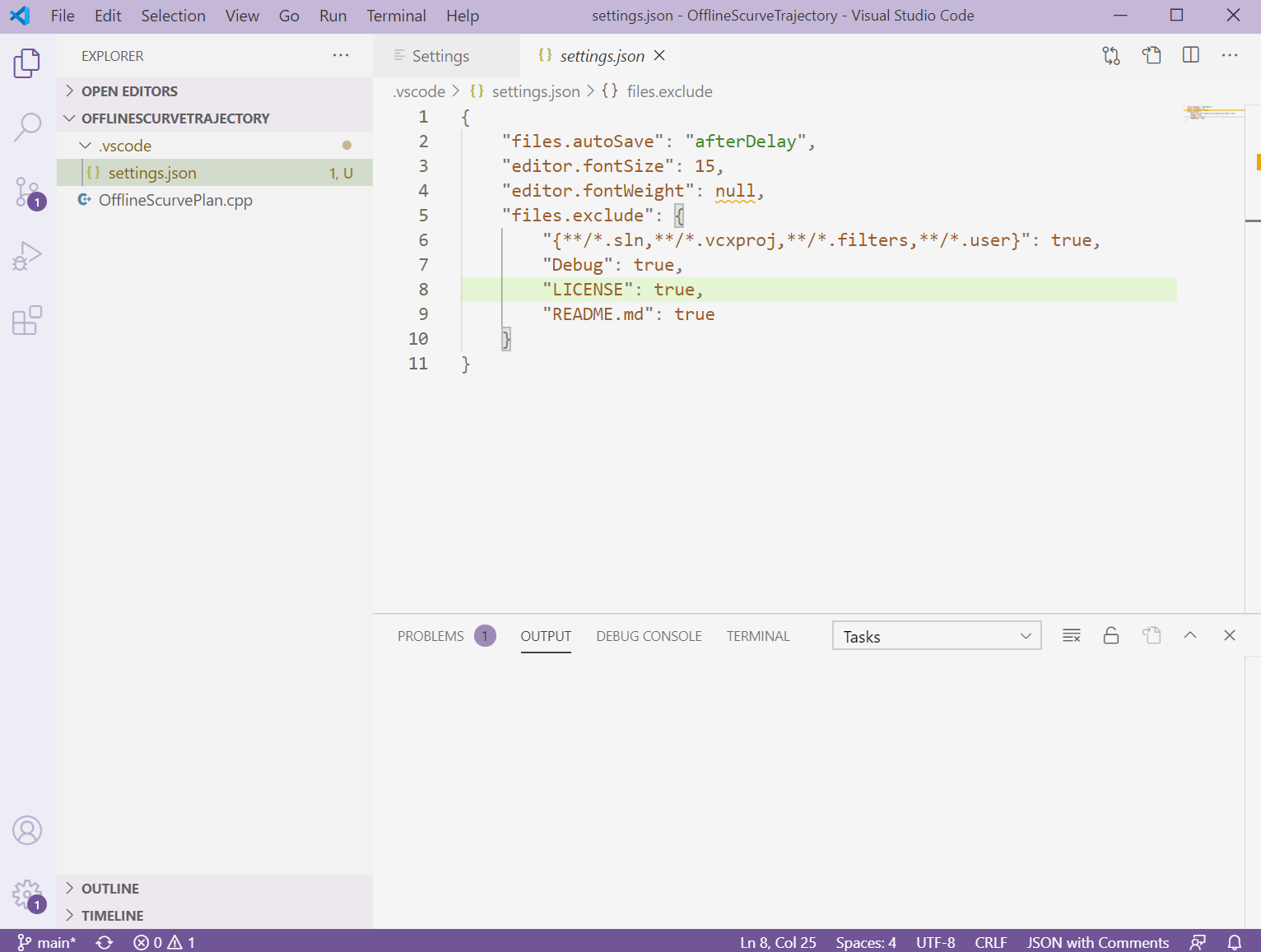The width and height of the screenshot is (1261, 952).
Task: Open the Terminal menu
Action: pyautogui.click(x=396, y=16)
